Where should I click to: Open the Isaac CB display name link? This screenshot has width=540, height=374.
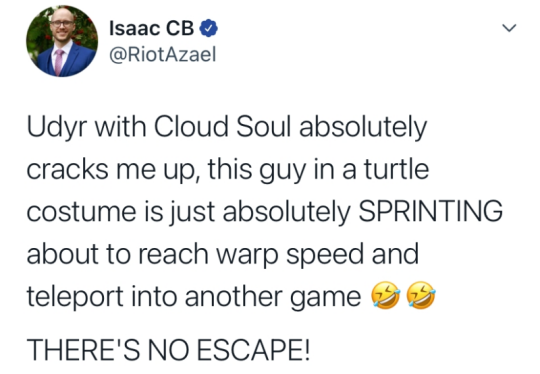point(152,28)
